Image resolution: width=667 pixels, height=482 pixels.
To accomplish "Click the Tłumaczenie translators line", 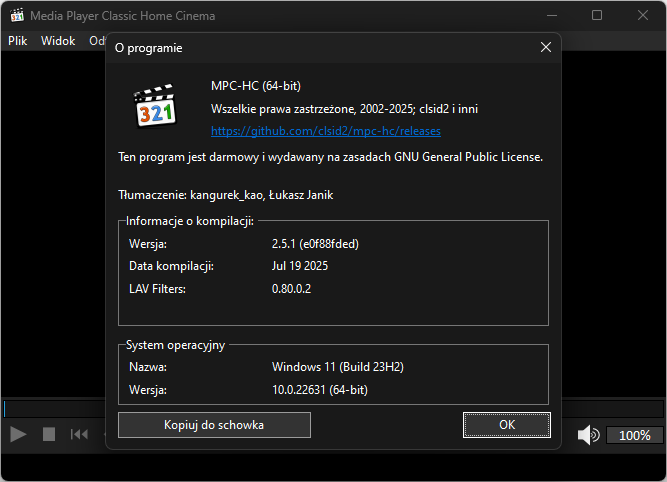I will coord(226,195).
